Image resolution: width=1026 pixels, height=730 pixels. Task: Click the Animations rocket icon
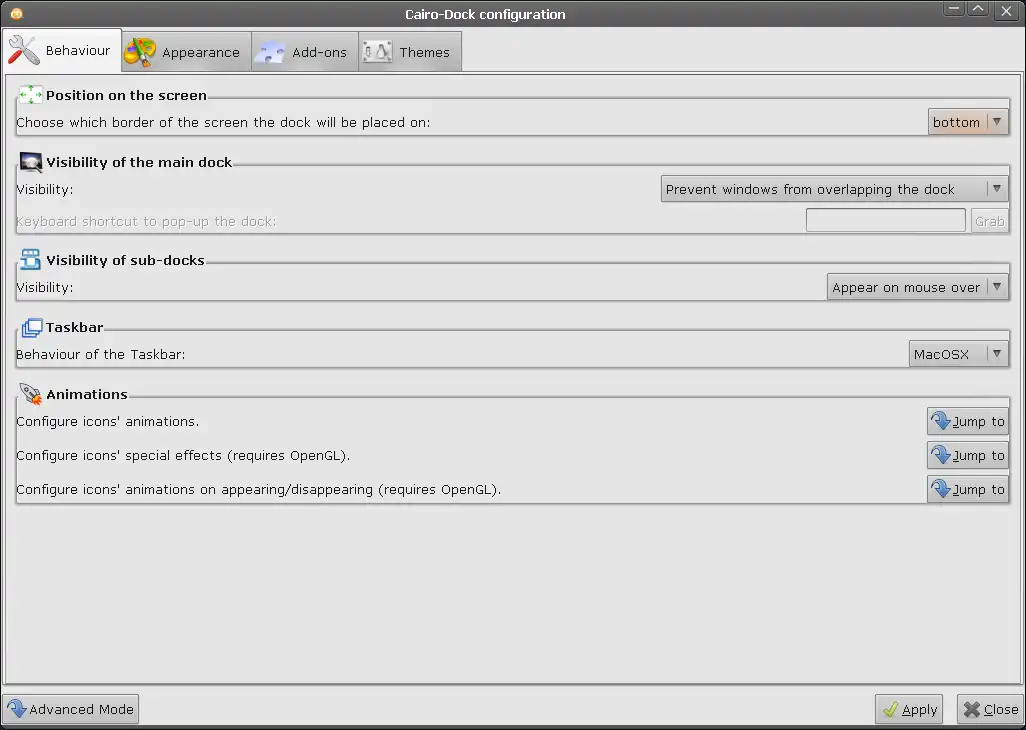[x=30, y=394]
